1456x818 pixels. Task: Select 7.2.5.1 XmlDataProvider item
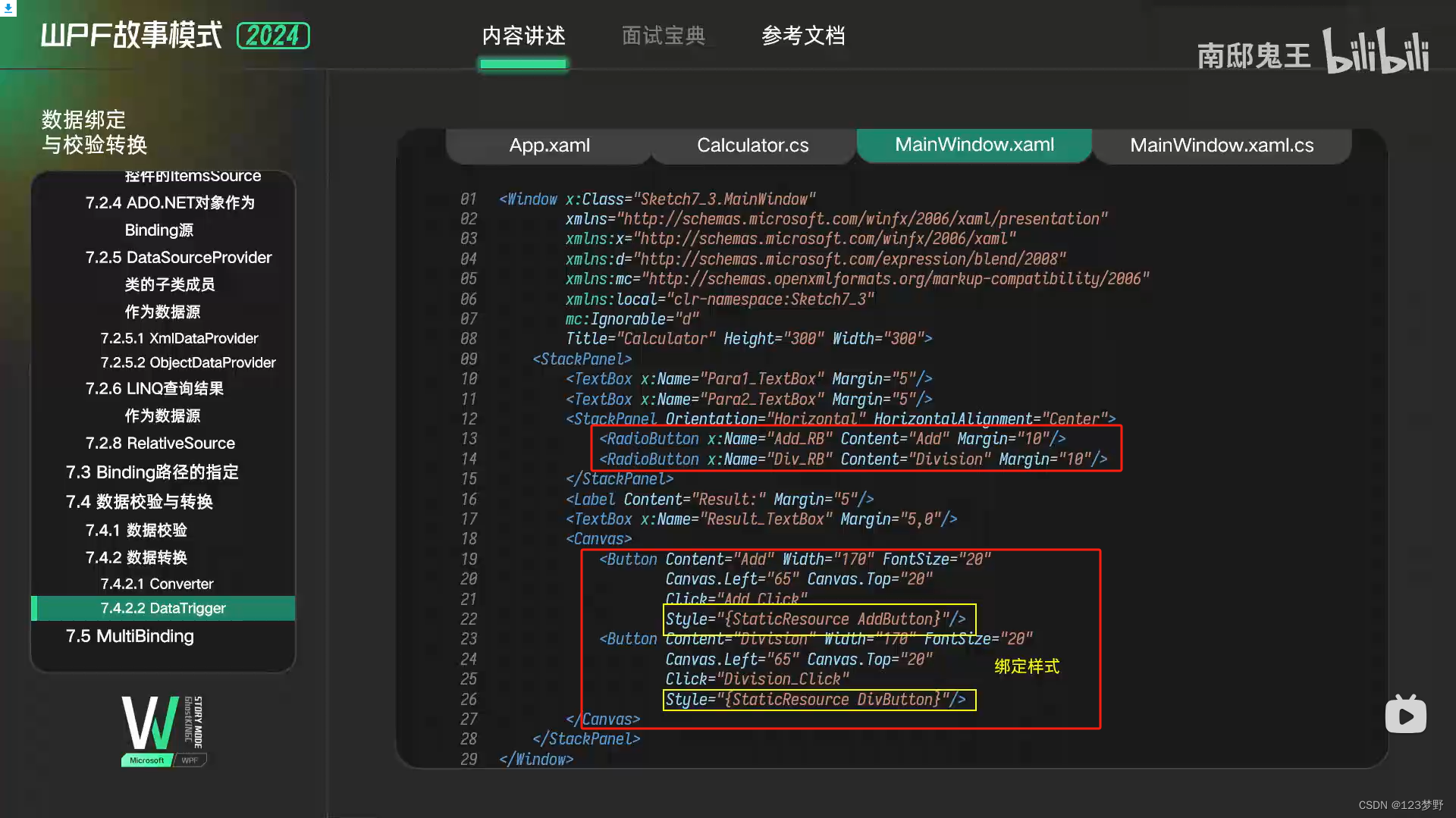coord(179,338)
